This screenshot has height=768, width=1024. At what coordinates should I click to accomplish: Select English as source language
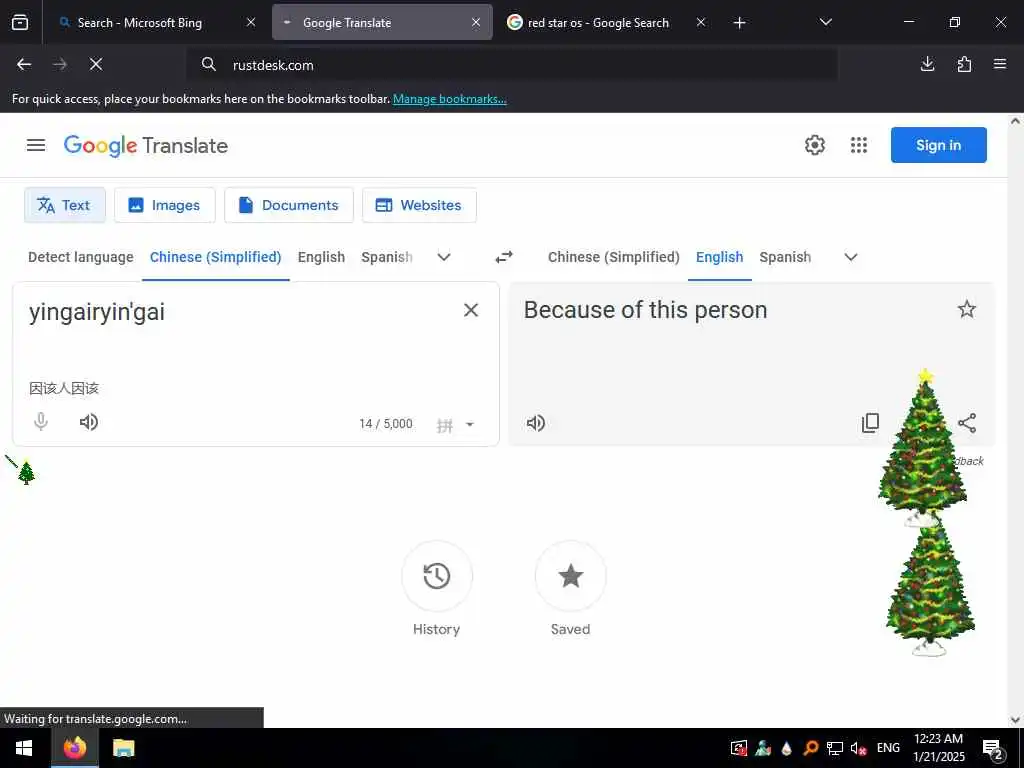point(321,257)
